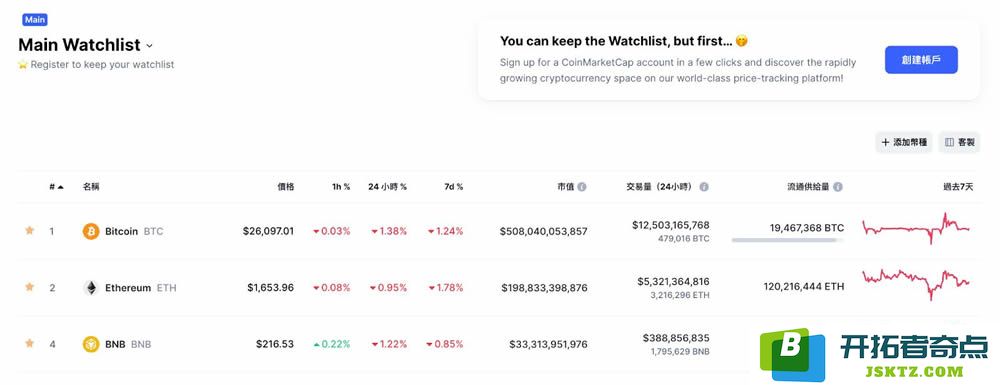This screenshot has width=1000, height=385.
Task: Toggle the watchlist star for Bitcoin
Action: (x=29, y=230)
